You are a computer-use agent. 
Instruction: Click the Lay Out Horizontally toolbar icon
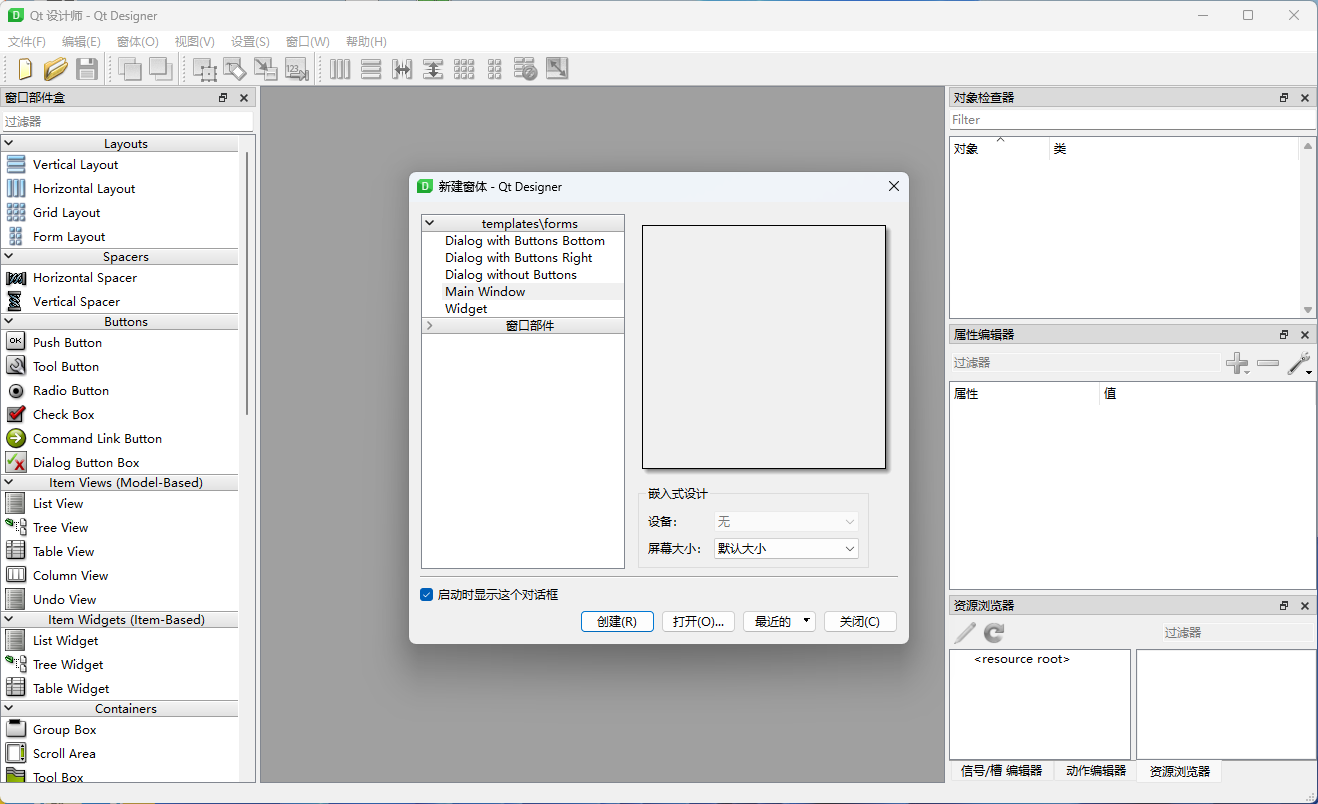(x=340, y=69)
